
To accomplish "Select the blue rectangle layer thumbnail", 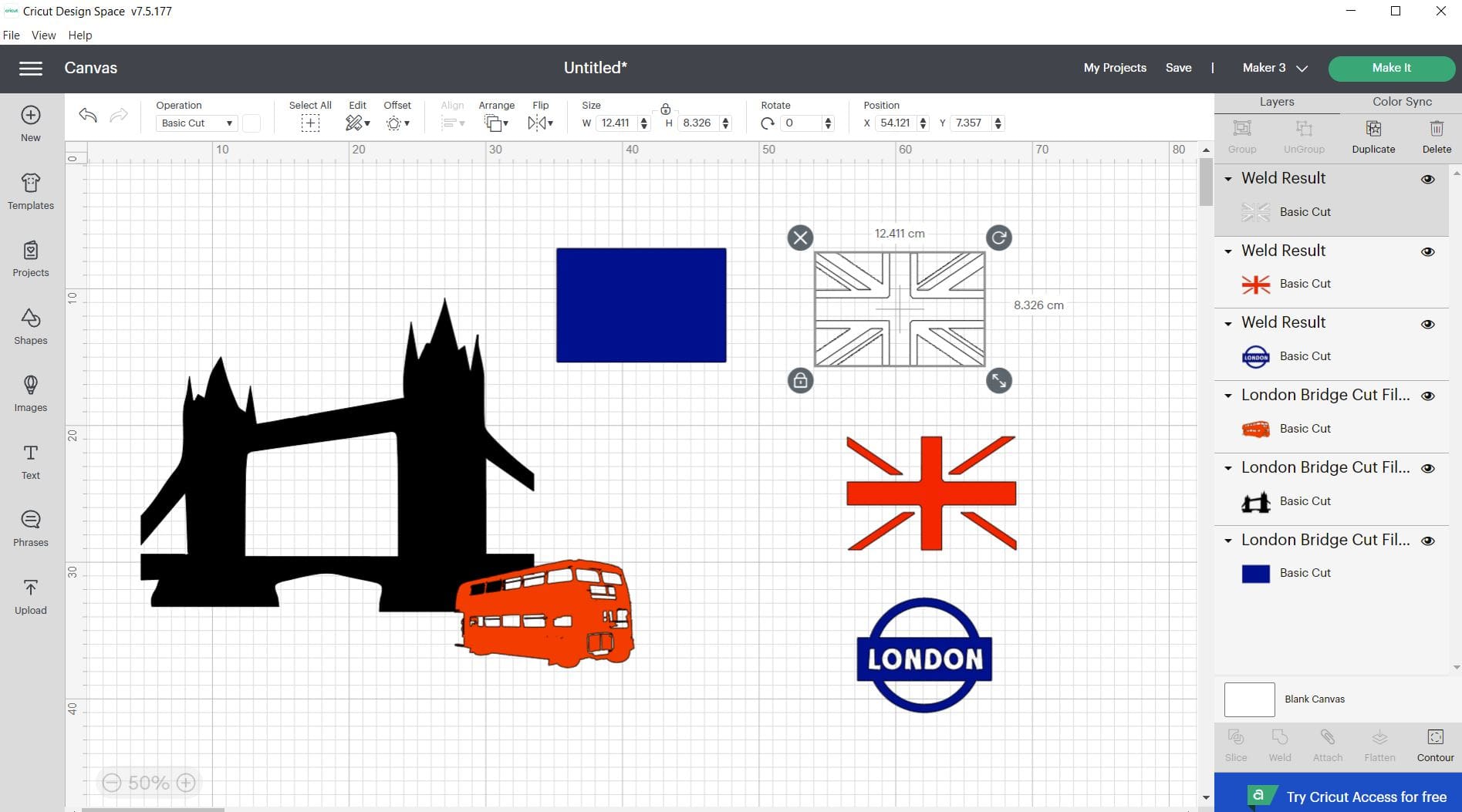I will point(1255,574).
